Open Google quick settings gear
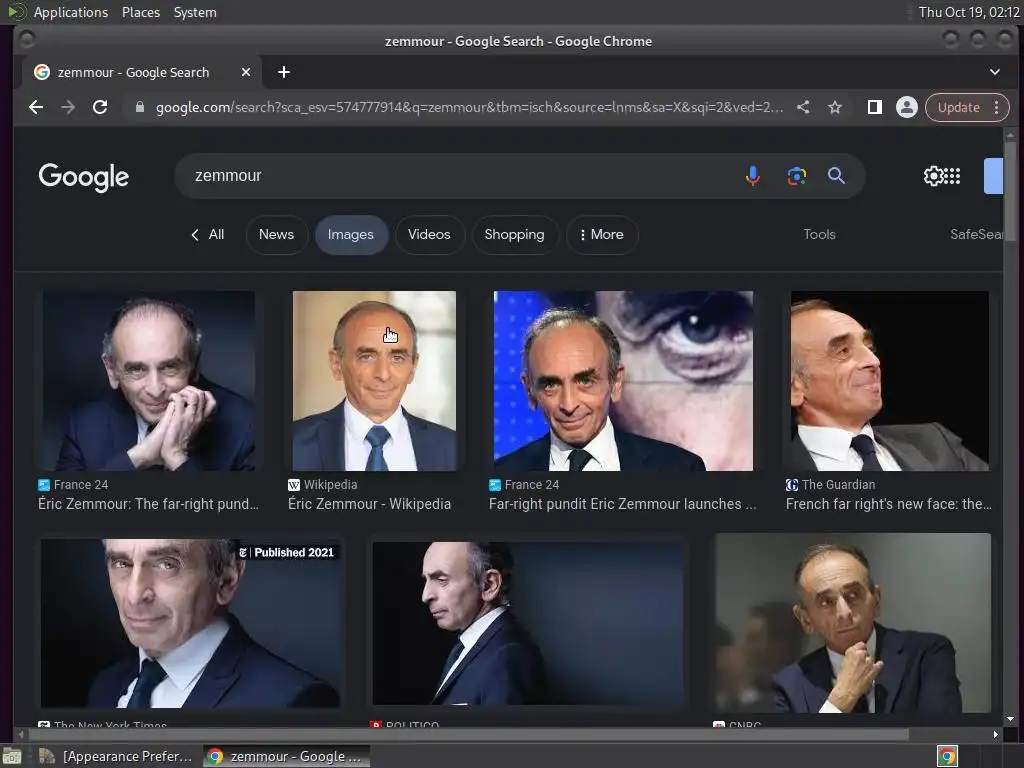Screen dimensions: 1024x768 pos(933,176)
